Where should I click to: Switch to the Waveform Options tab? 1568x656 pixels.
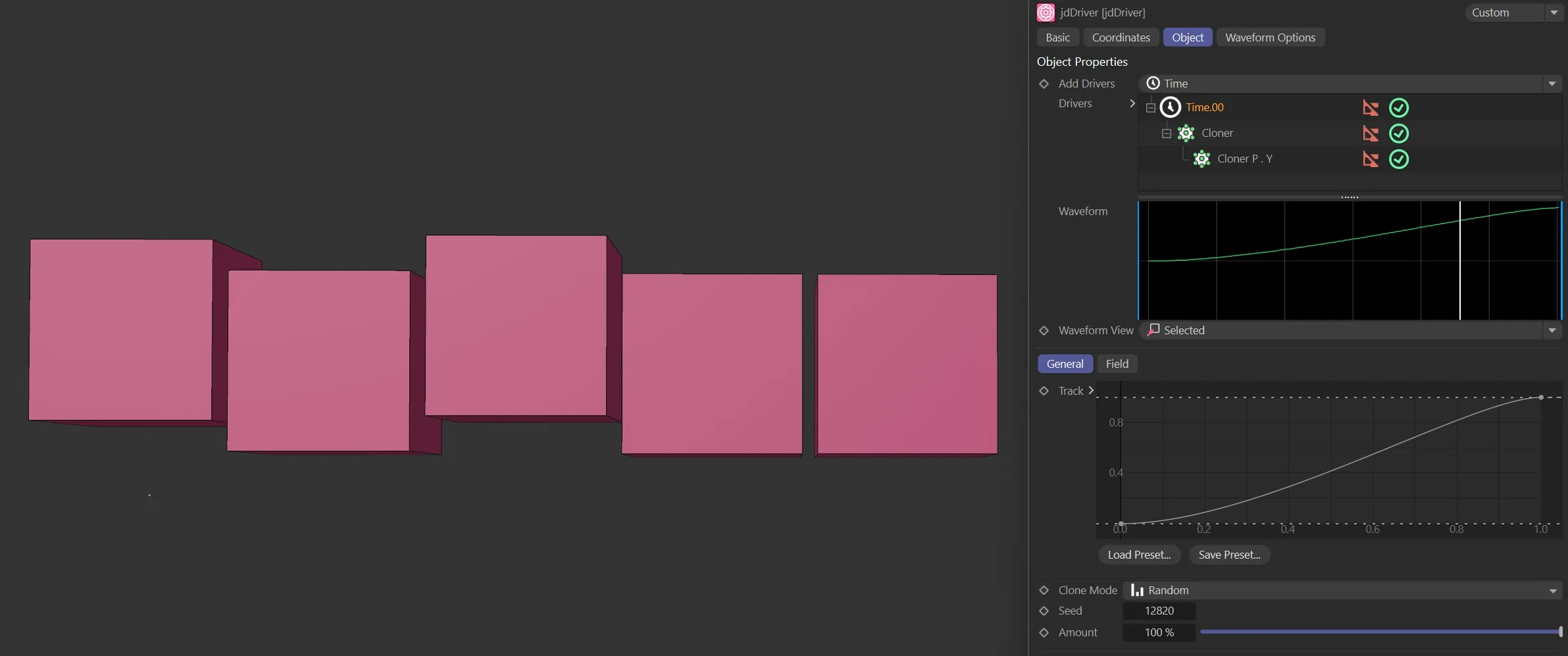1270,38
